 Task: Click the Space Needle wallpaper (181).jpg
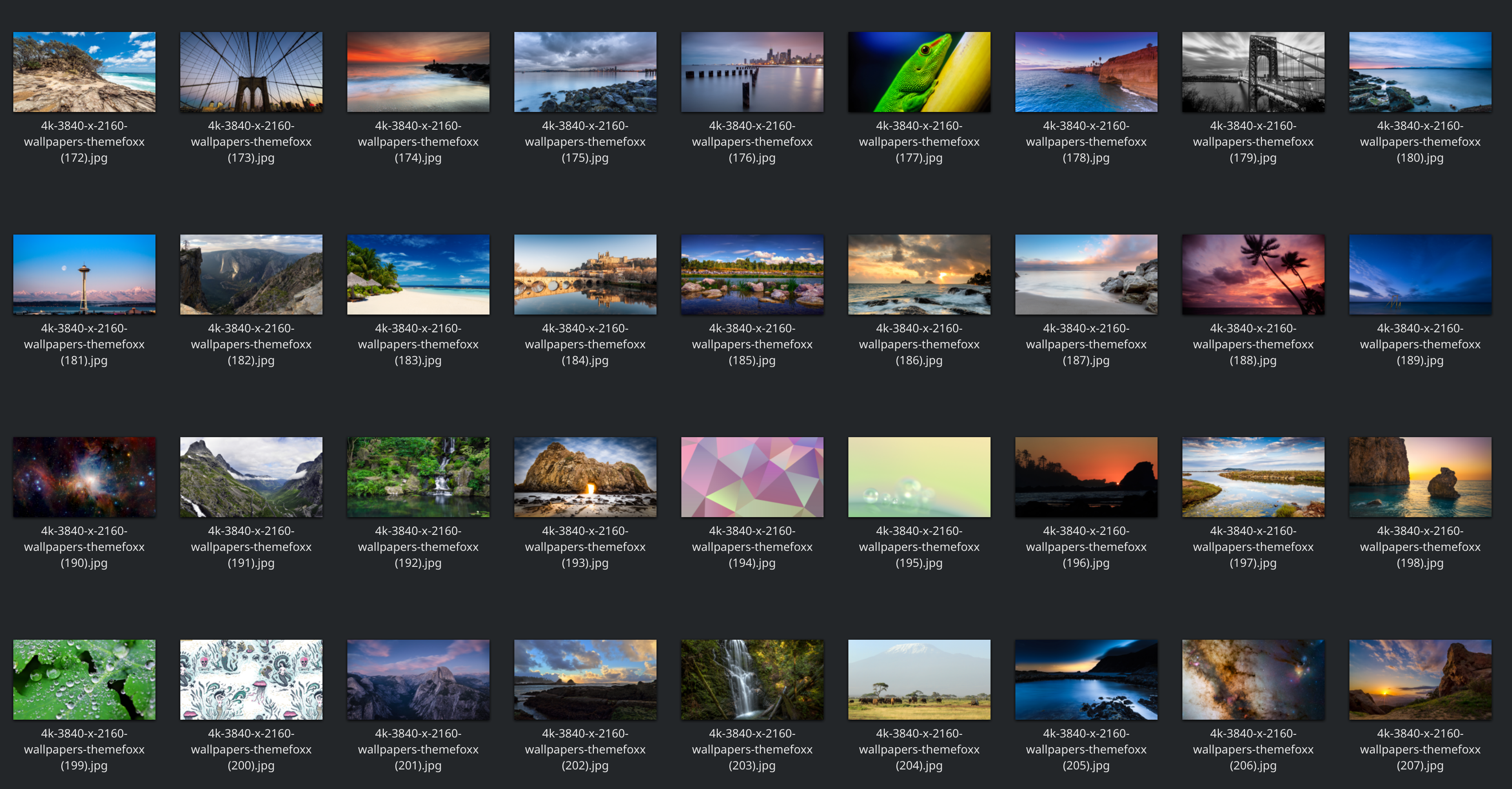[x=84, y=274]
